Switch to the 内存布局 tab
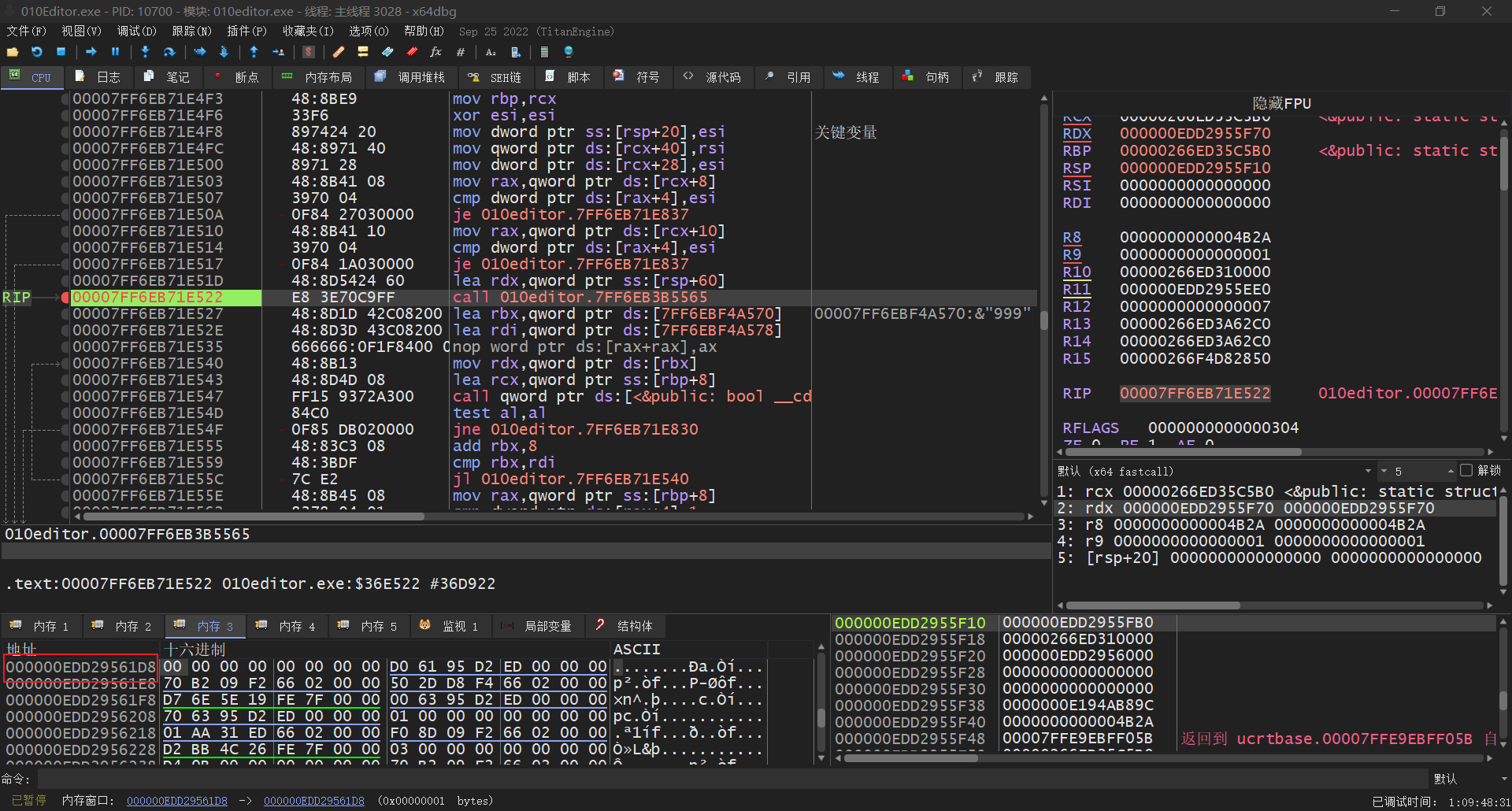The image size is (1512, 811). click(x=318, y=77)
